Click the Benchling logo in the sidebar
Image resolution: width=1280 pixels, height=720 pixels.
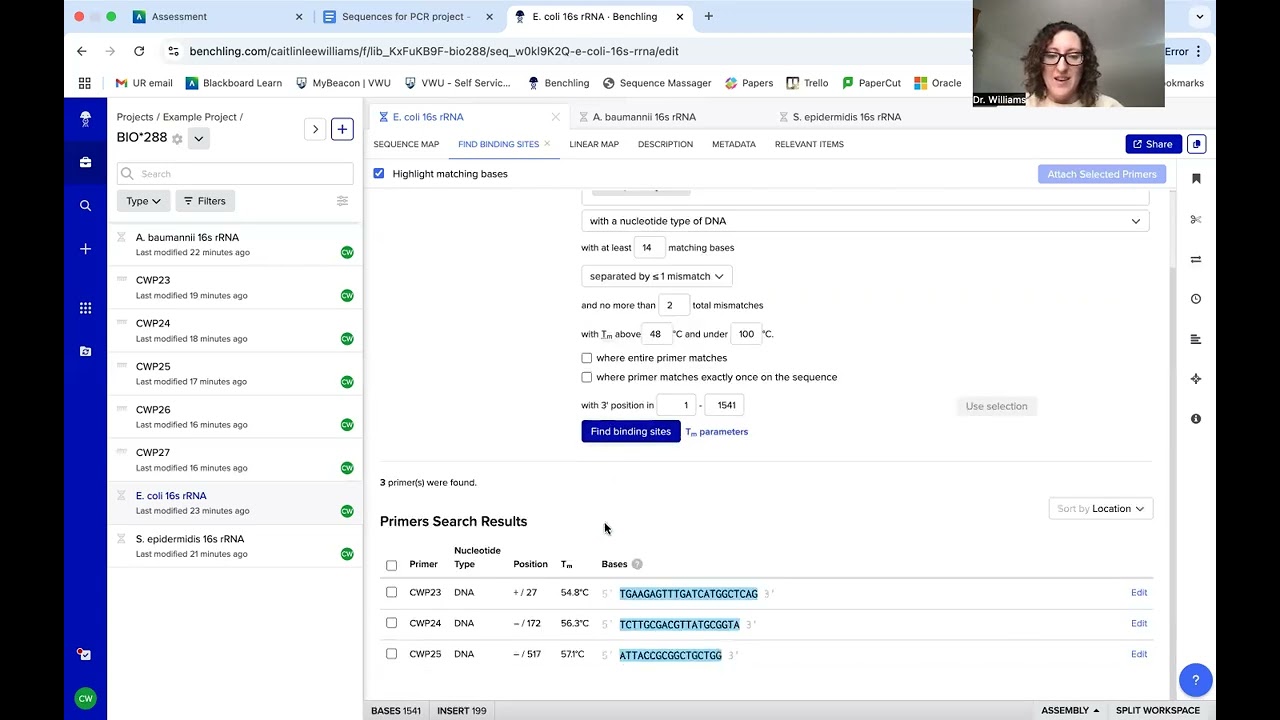pos(85,119)
